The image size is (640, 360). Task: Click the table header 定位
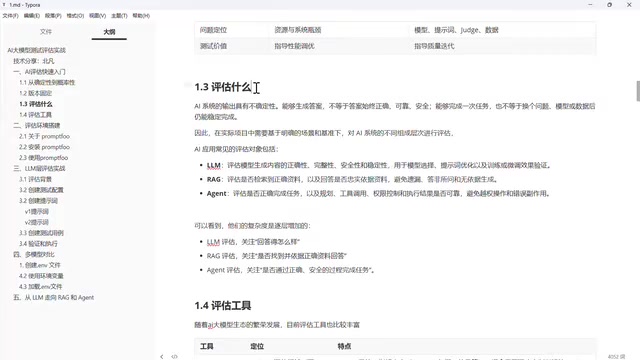tap(257, 346)
